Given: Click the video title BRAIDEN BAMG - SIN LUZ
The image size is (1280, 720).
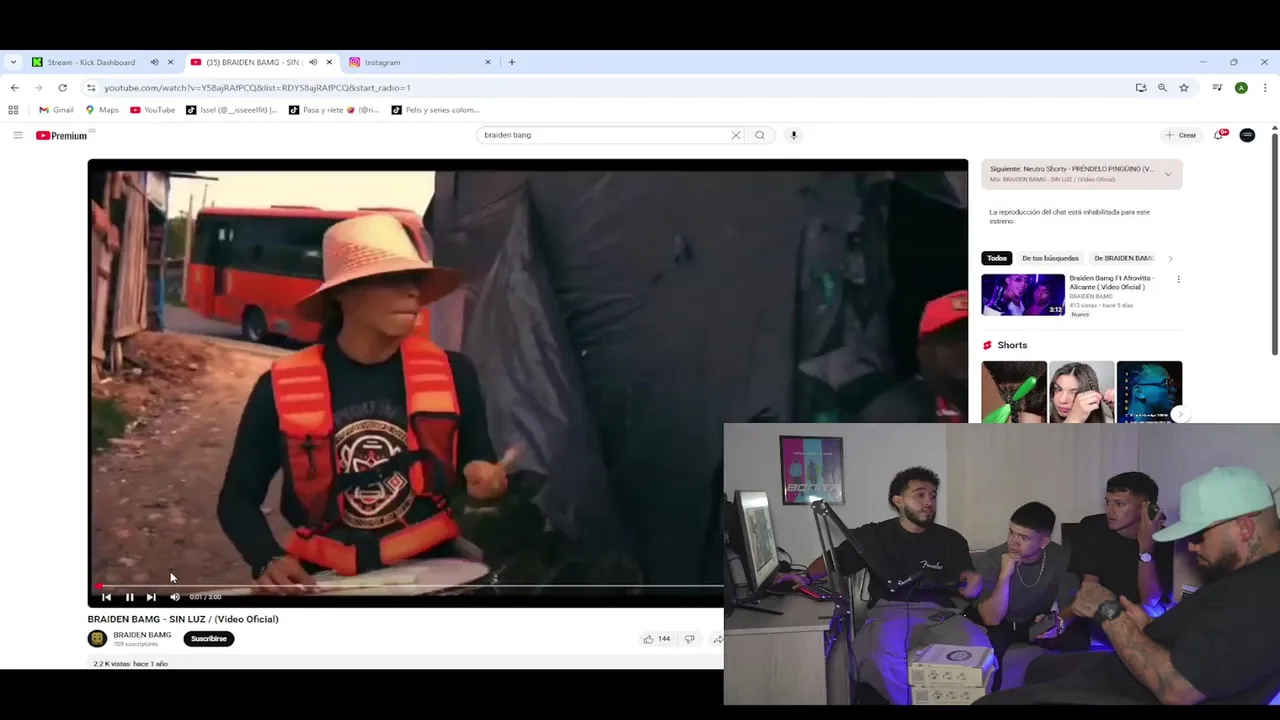Looking at the screenshot, I should 182,619.
